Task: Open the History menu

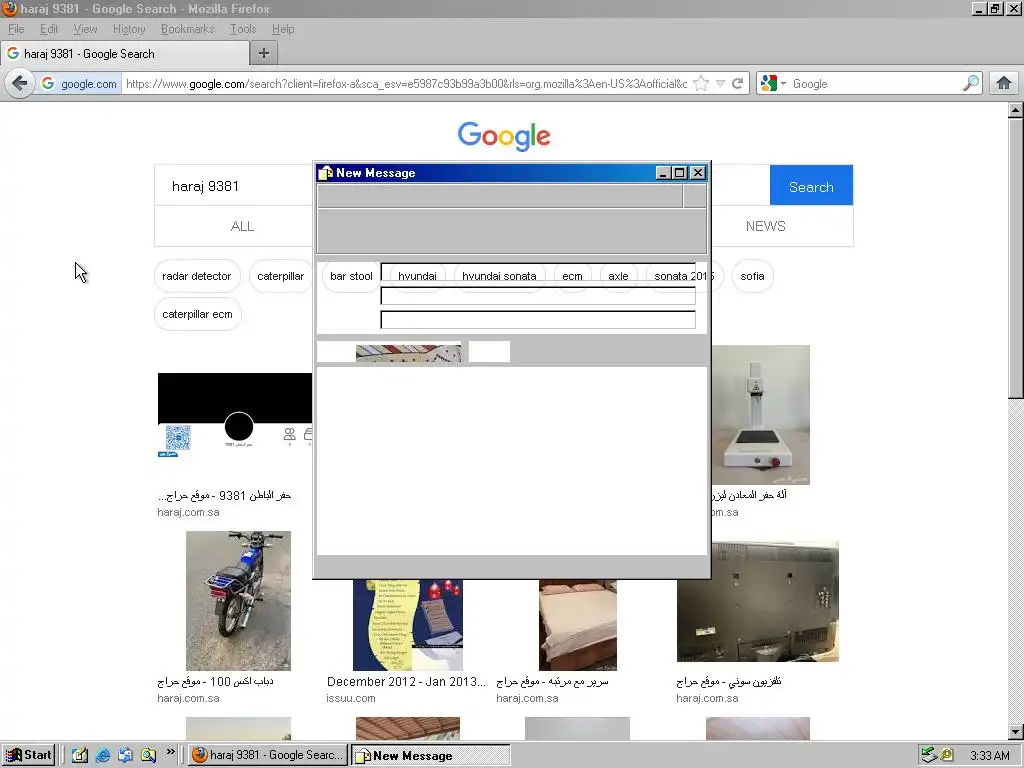Action: coord(129,29)
